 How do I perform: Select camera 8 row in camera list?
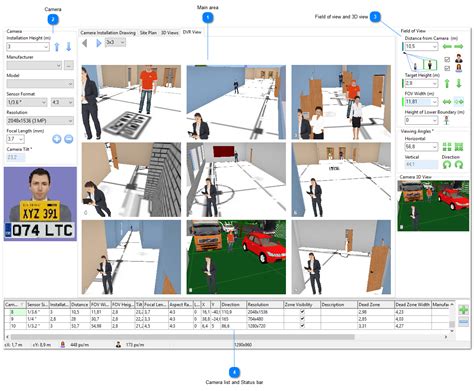[x=227, y=312]
